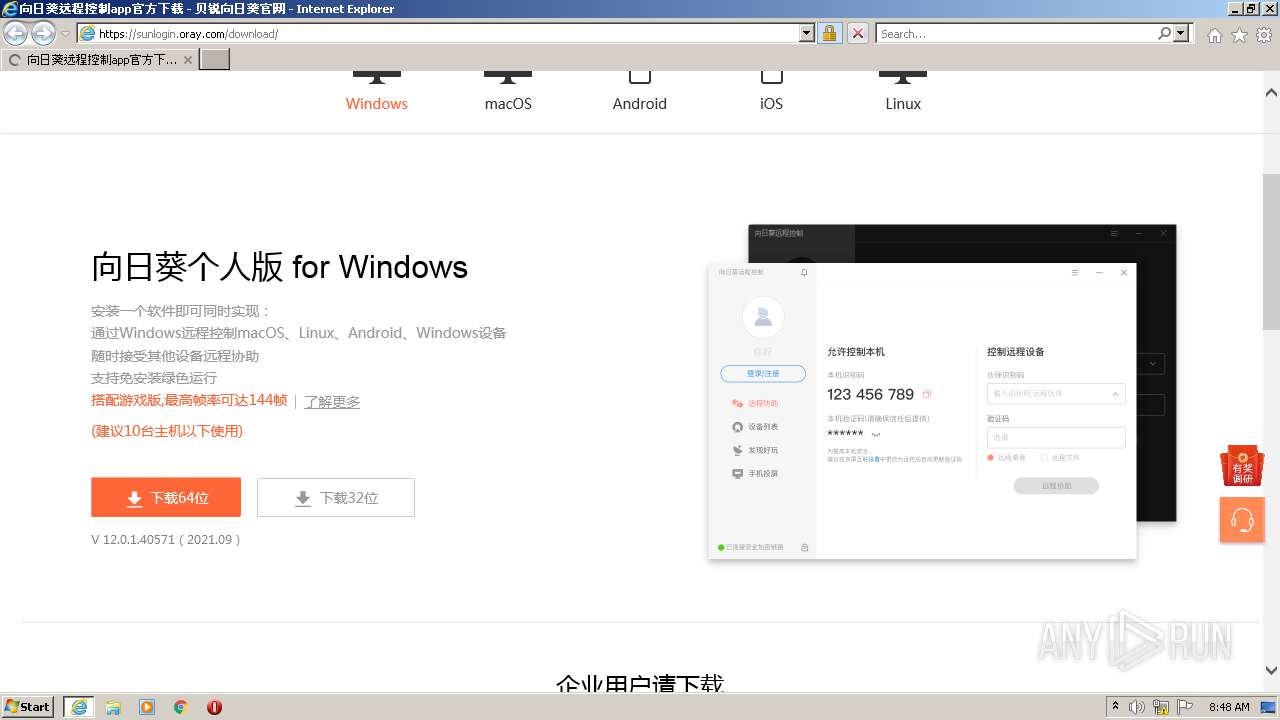Click the 建议10台主机以下使用 note
This screenshot has height=720, width=1280.
167,431
